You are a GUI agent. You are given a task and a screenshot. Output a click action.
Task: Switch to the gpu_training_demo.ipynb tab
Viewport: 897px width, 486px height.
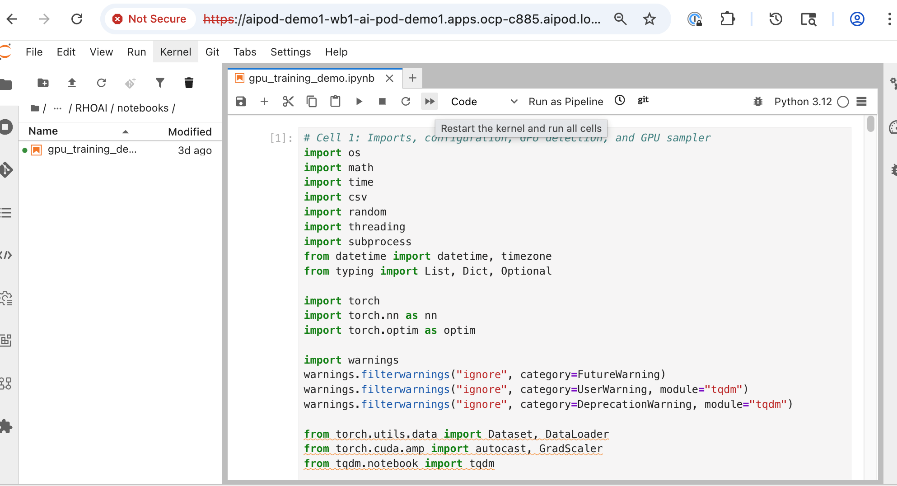(x=310, y=78)
